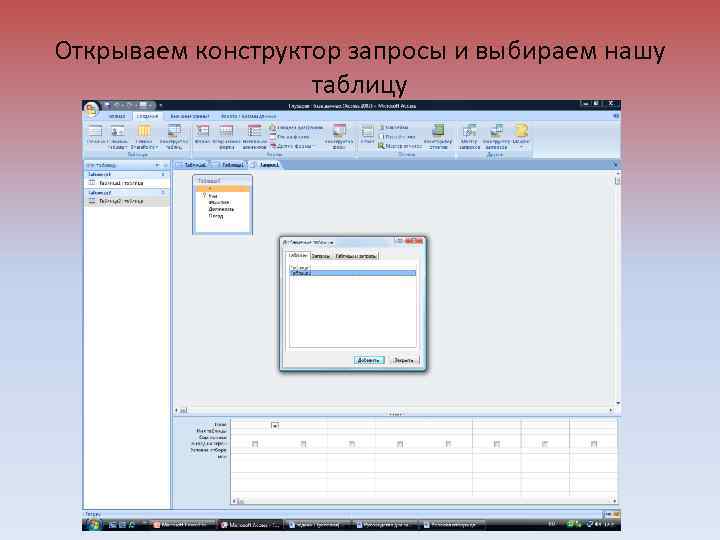Click the Должность field in field list
Image resolution: width=720 pixels, height=540 pixels.
[x=222, y=209]
